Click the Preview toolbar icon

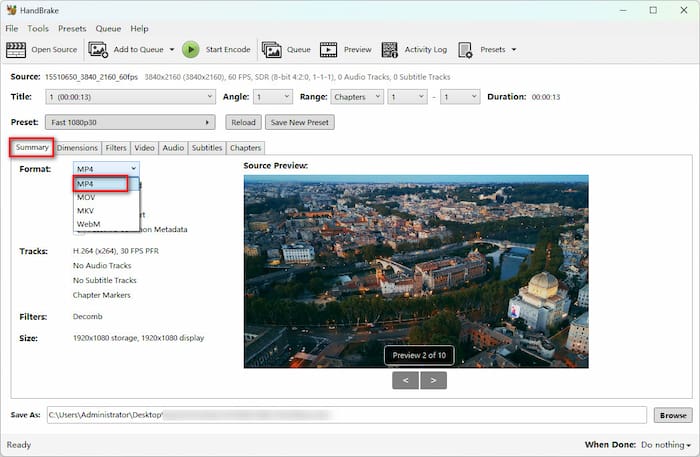pyautogui.click(x=329, y=50)
